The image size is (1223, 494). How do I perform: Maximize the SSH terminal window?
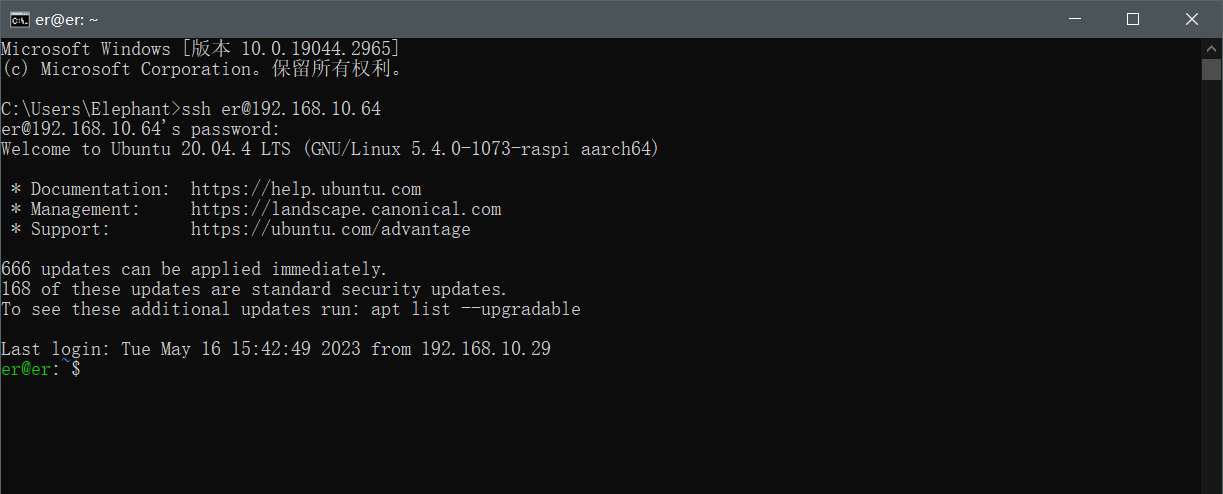(1133, 19)
